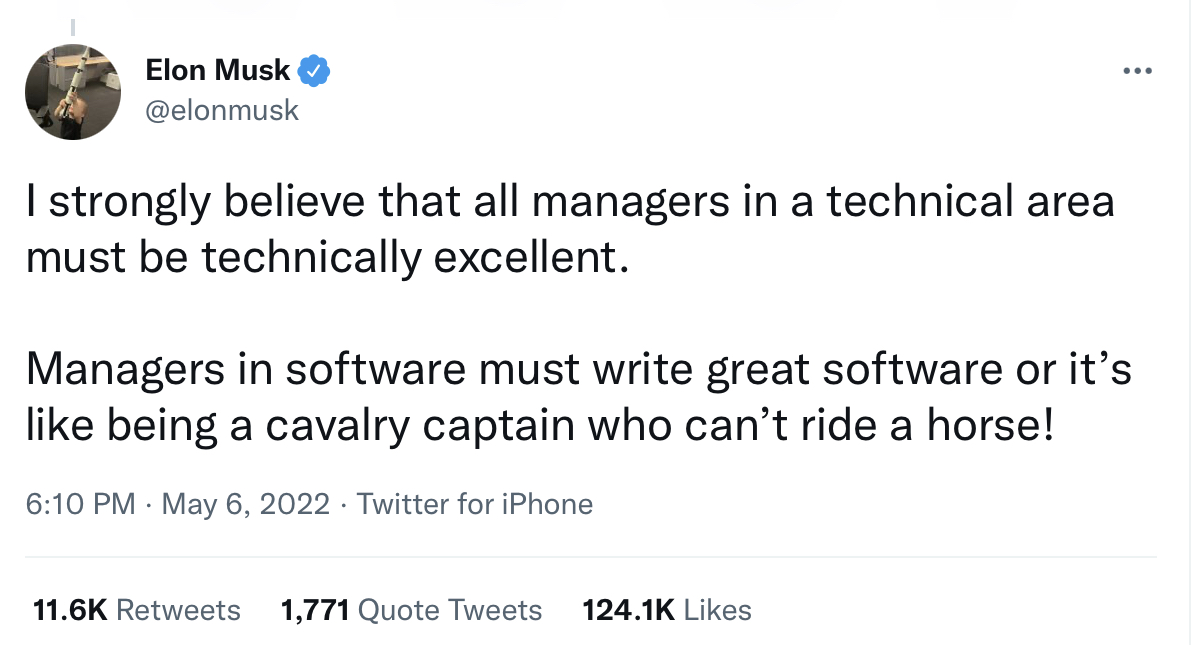The height and width of the screenshot is (645, 1192).
Task: Open the Twitter for iPhone source link
Action: pyautogui.click(x=474, y=504)
